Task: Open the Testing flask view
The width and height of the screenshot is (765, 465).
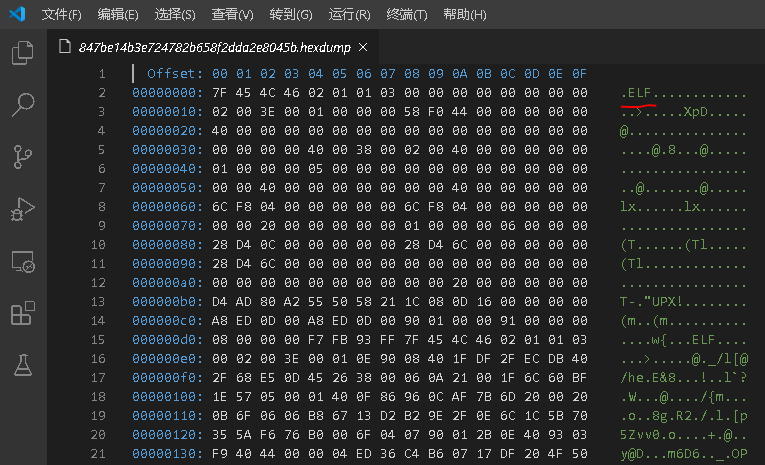Action: pyautogui.click(x=23, y=365)
